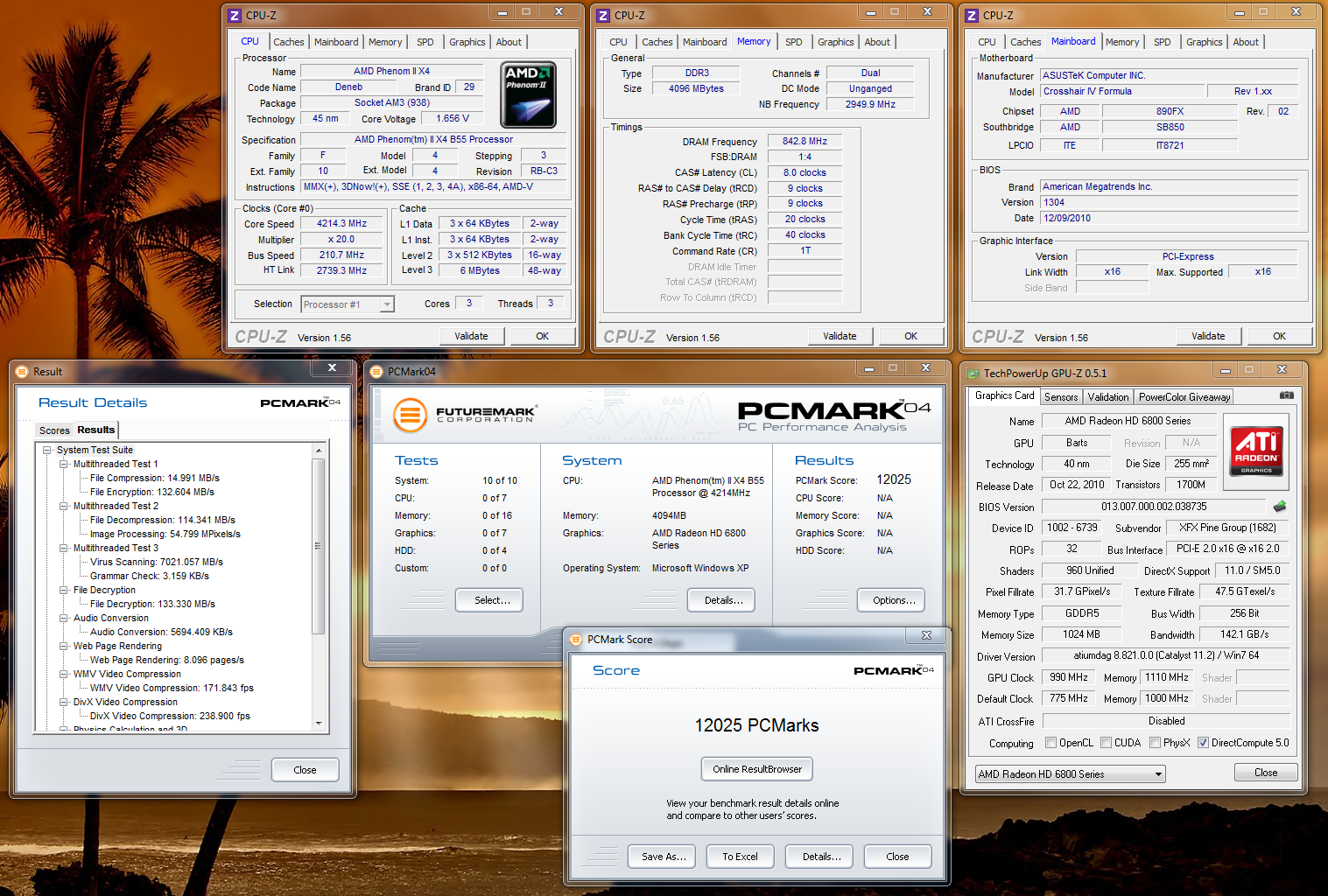Open the PowerColor Giveaway tab
Image resolution: width=1328 pixels, height=896 pixels.
point(1184,397)
